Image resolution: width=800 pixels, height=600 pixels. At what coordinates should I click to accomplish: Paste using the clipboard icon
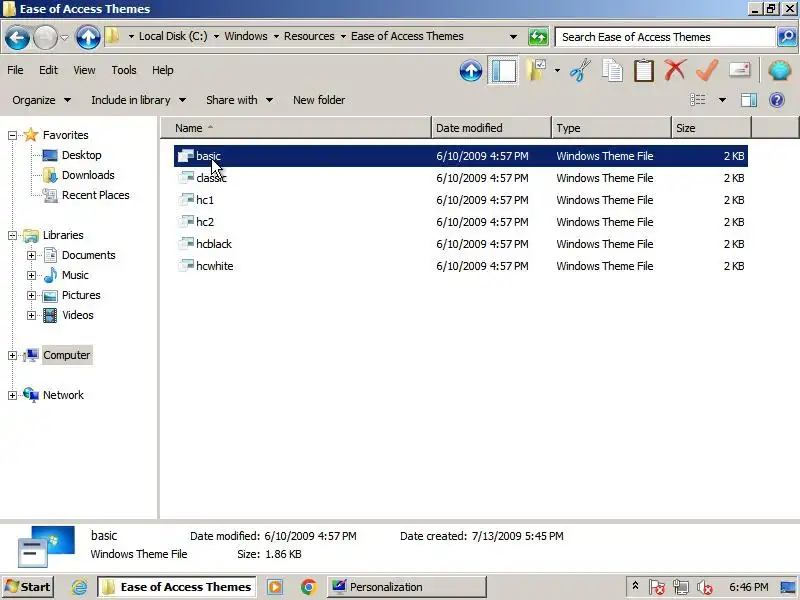click(644, 70)
